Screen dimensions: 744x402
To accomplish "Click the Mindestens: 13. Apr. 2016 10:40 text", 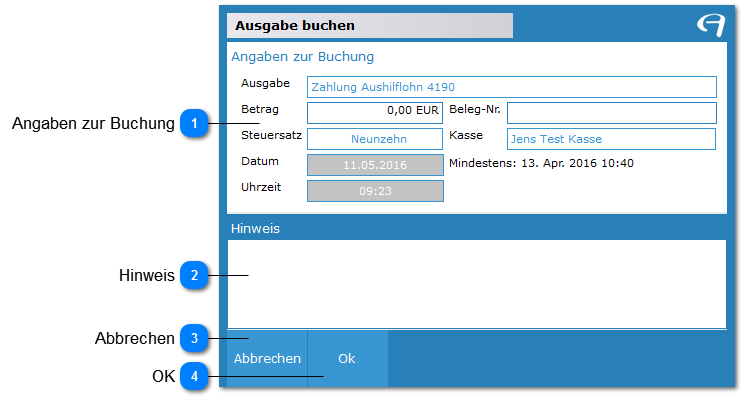I will [x=541, y=163].
